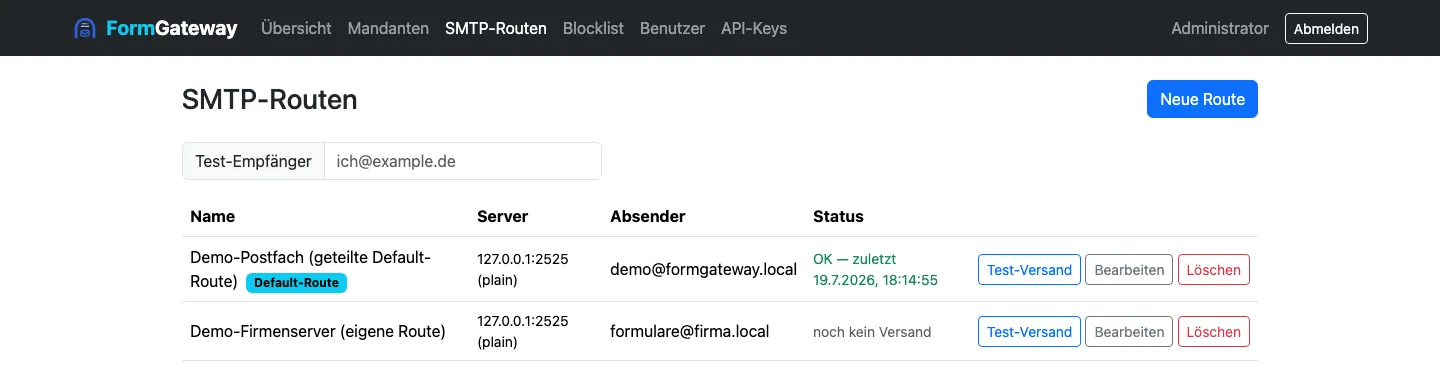
Task: Delete the Demo-Postfach route
Action: click(1214, 270)
